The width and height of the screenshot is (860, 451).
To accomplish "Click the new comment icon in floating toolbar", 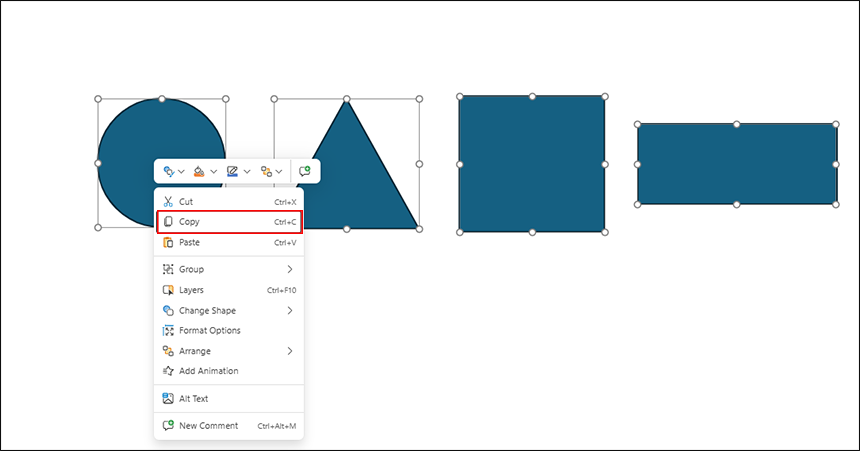I will pos(305,172).
